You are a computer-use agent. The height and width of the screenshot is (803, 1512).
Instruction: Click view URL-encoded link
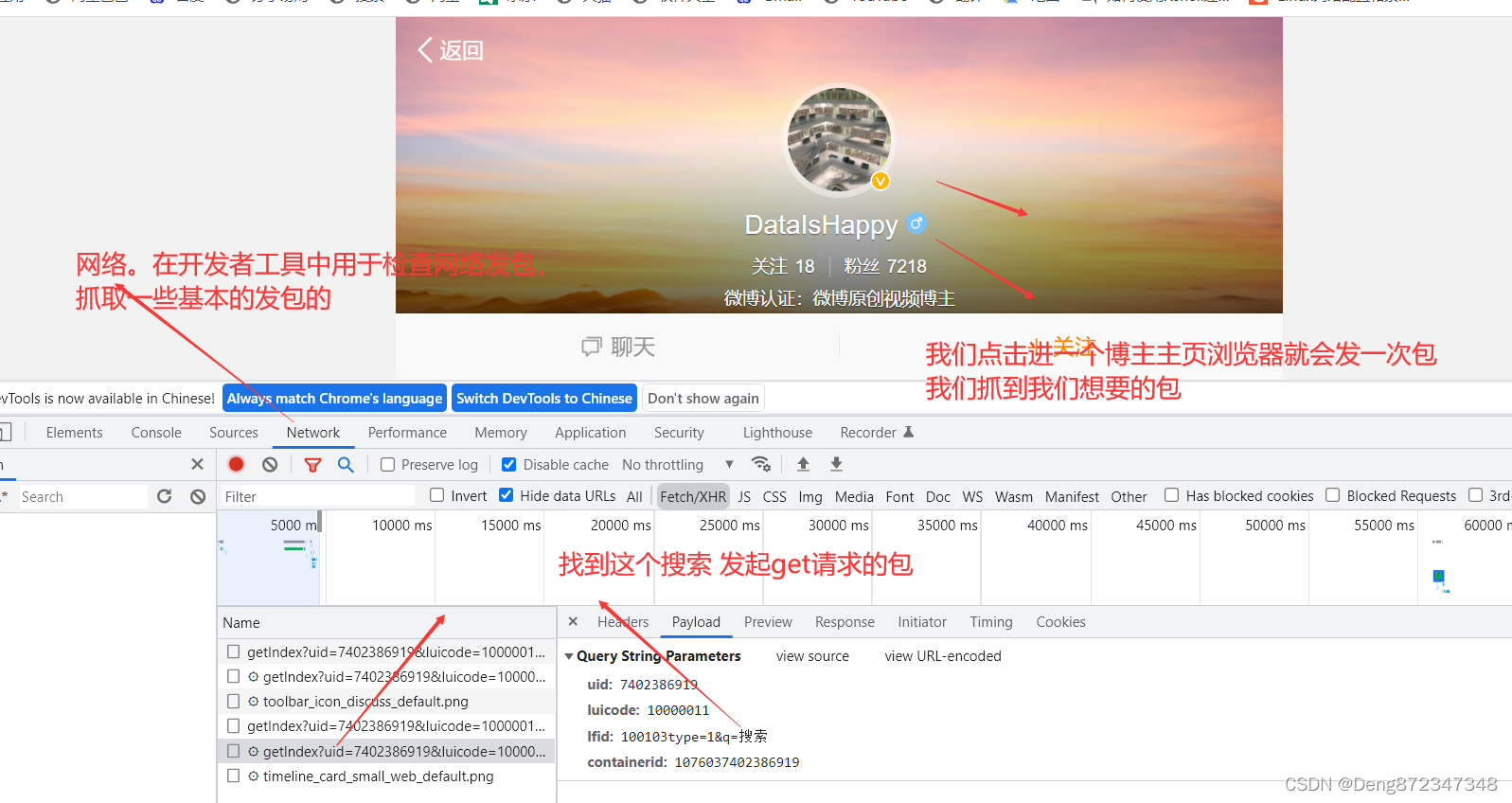click(943, 656)
